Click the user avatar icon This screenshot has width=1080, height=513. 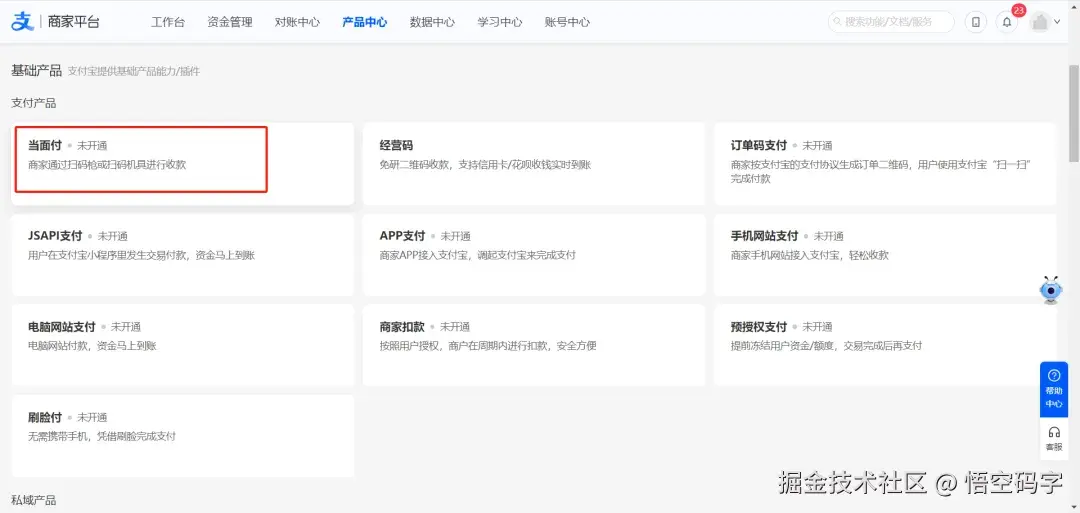(1039, 22)
